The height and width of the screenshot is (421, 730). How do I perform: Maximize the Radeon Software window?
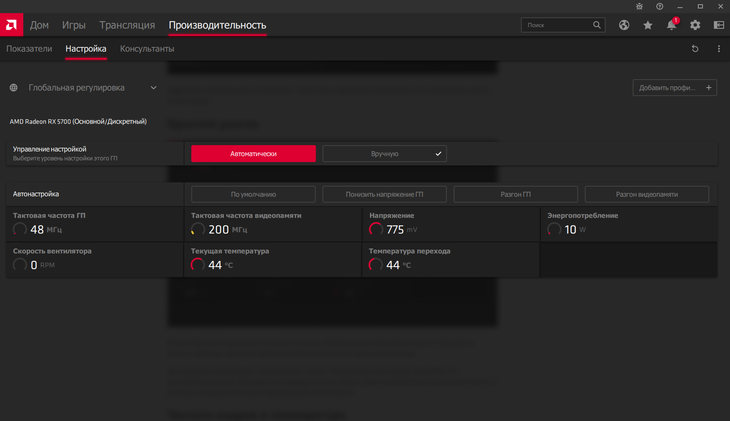700,7
